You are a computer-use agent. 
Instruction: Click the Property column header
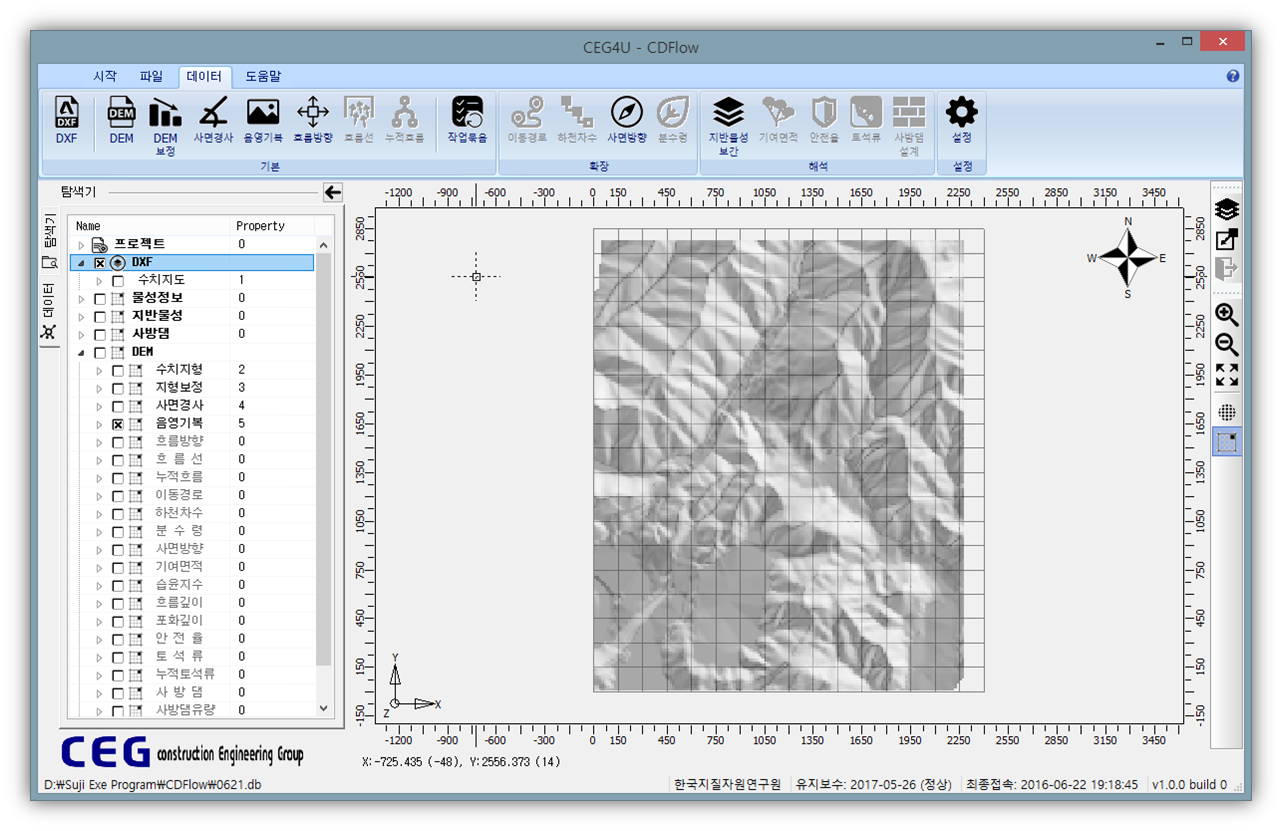tap(273, 226)
